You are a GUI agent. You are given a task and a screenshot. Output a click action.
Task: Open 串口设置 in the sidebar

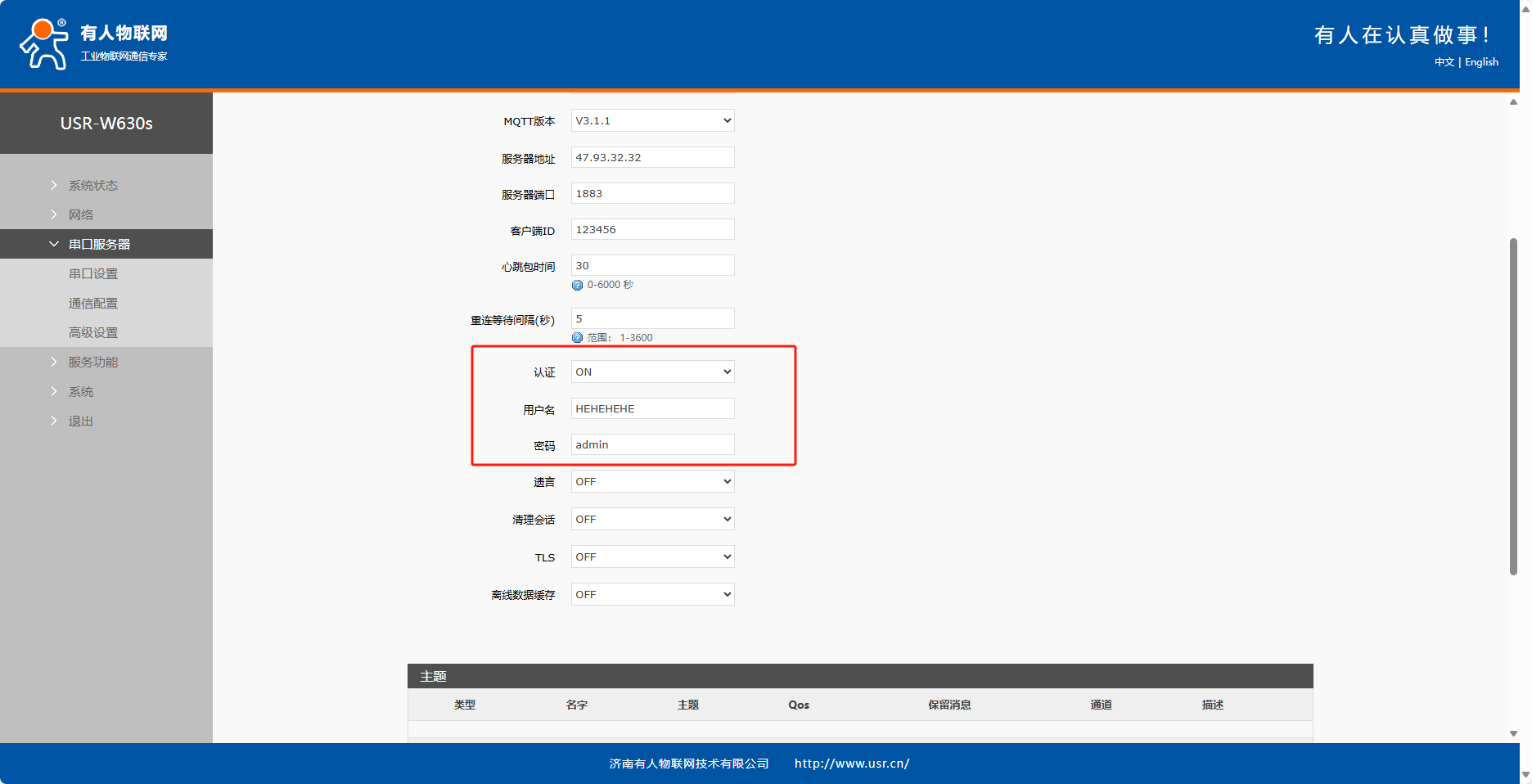pyautogui.click(x=93, y=274)
